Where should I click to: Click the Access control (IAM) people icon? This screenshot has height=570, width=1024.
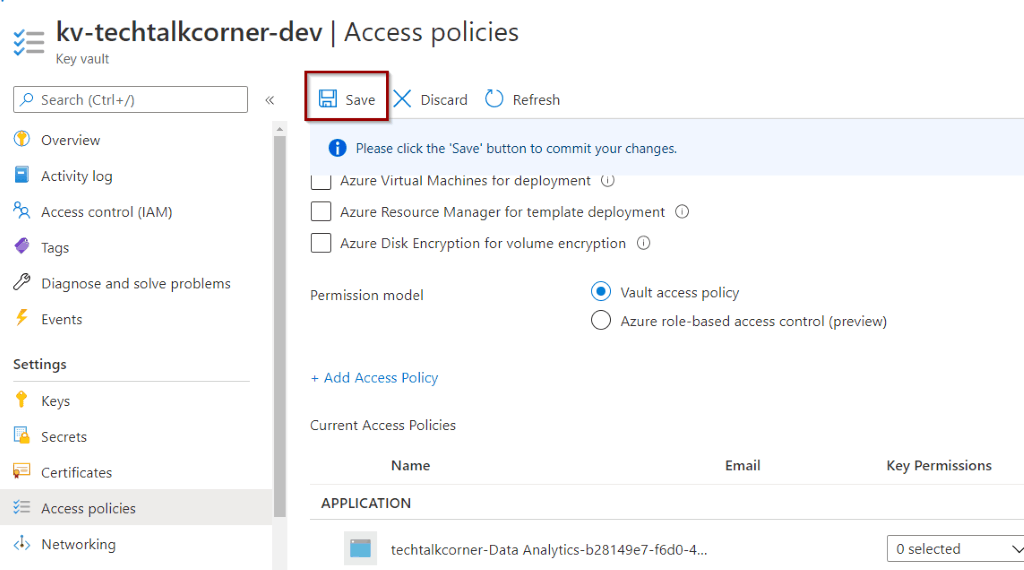pos(22,211)
